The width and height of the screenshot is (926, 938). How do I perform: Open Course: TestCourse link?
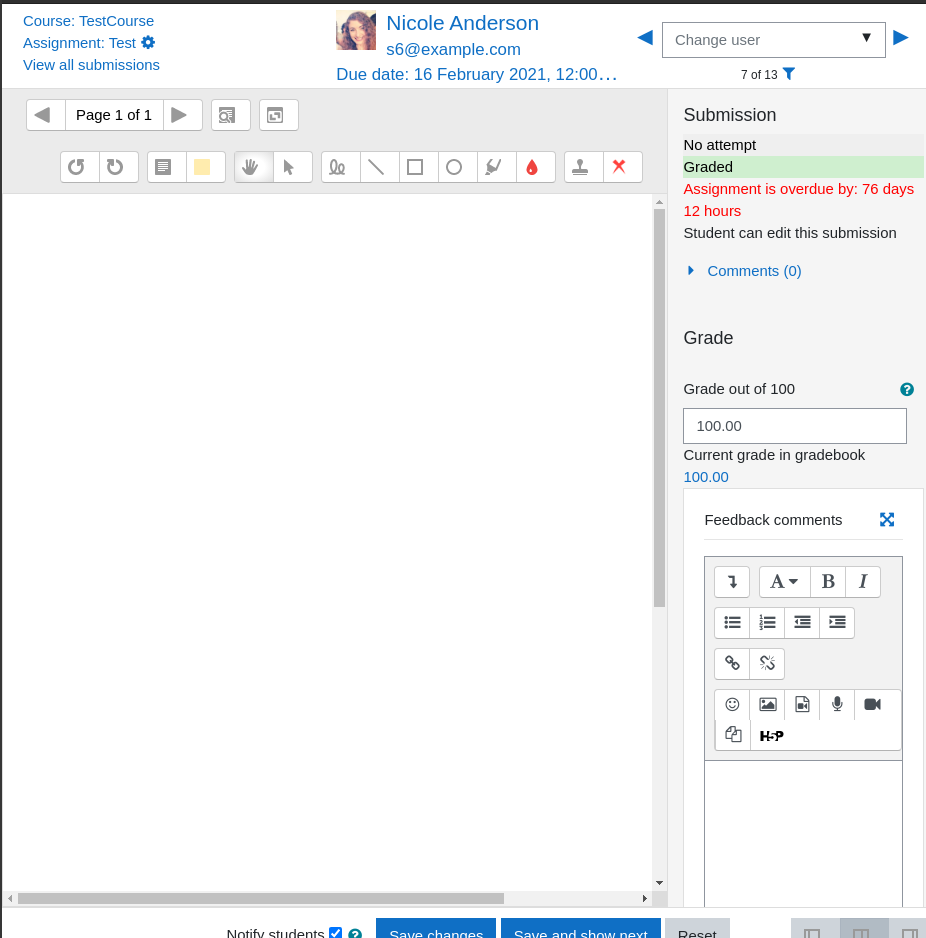89,21
